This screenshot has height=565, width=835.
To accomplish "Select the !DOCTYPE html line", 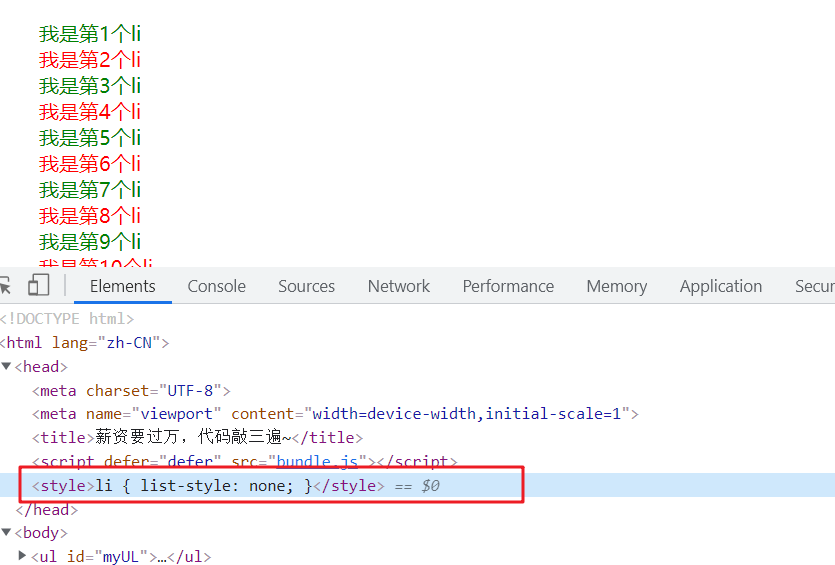I will [67, 318].
